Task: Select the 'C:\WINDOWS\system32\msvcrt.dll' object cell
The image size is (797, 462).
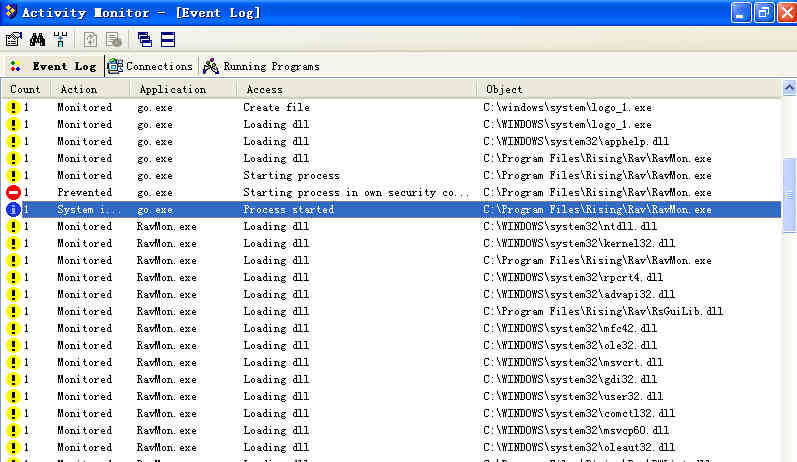Action: click(x=573, y=362)
